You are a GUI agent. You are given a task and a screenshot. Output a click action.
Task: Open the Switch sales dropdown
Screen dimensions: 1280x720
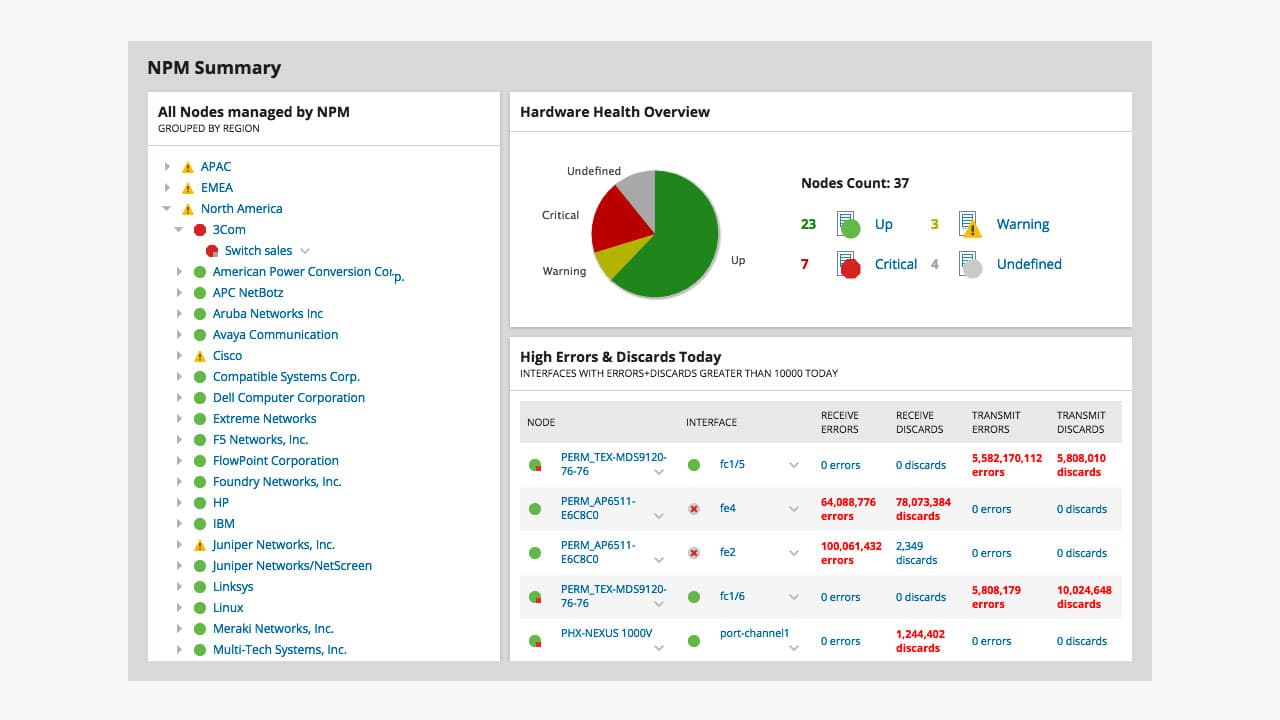point(305,250)
